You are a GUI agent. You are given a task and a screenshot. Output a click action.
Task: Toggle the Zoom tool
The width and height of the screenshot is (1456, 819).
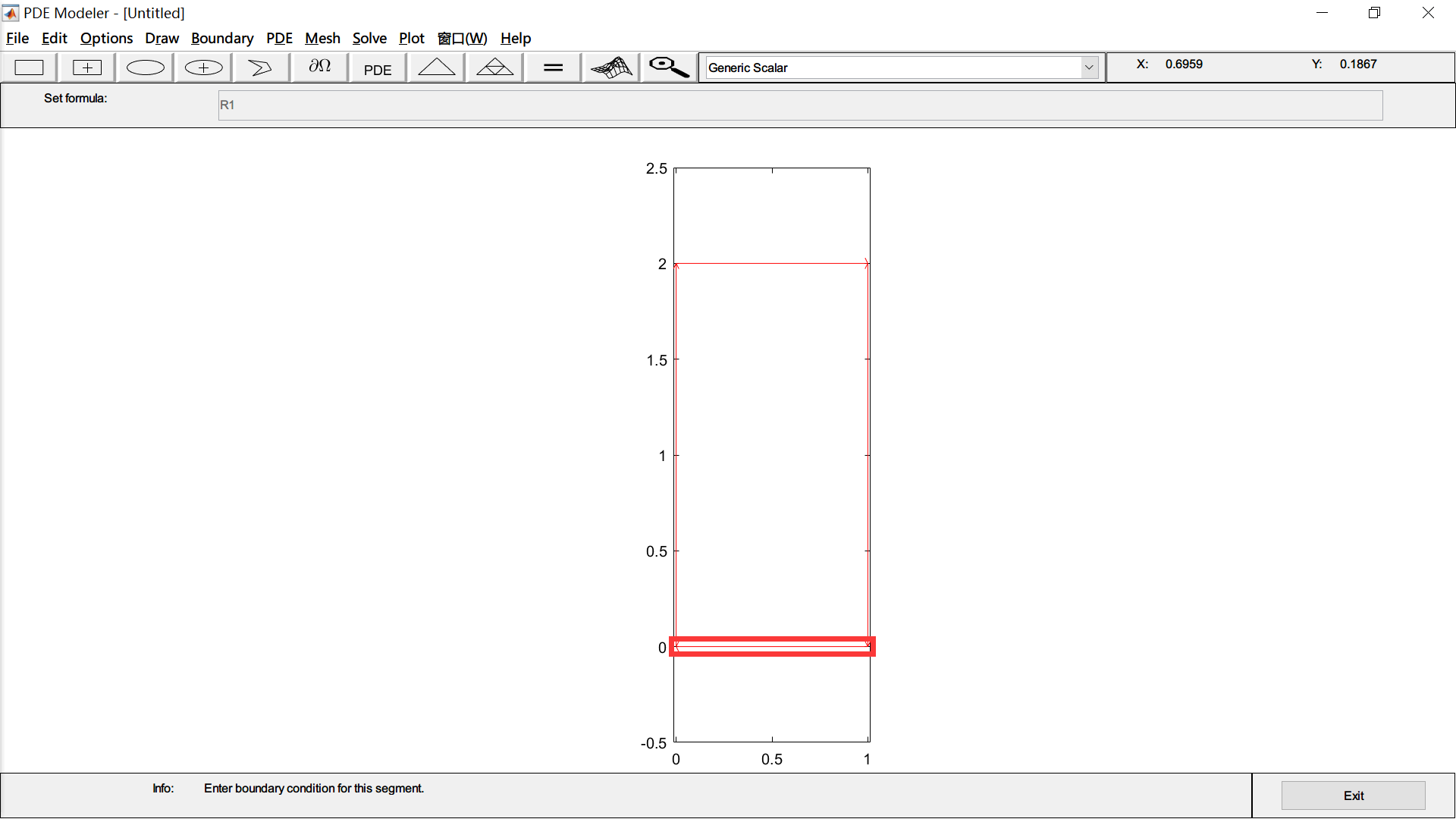tap(668, 67)
